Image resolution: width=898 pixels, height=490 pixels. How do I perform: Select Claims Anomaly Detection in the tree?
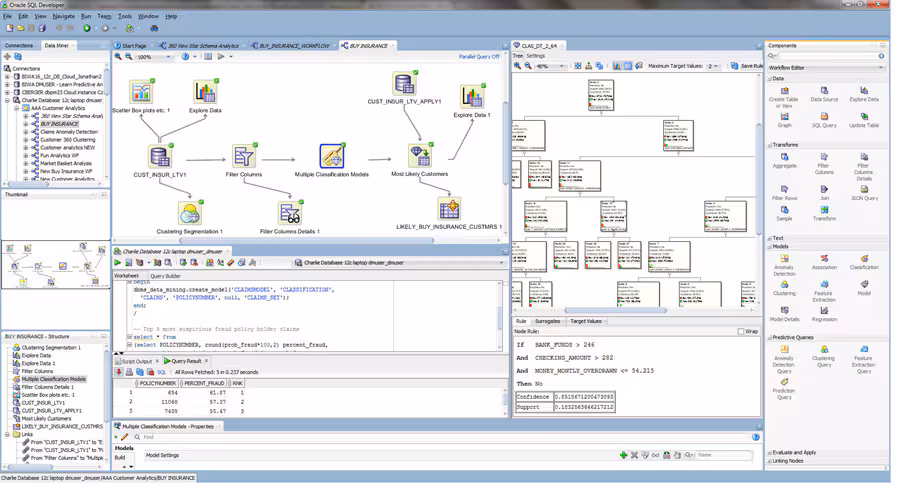point(69,132)
